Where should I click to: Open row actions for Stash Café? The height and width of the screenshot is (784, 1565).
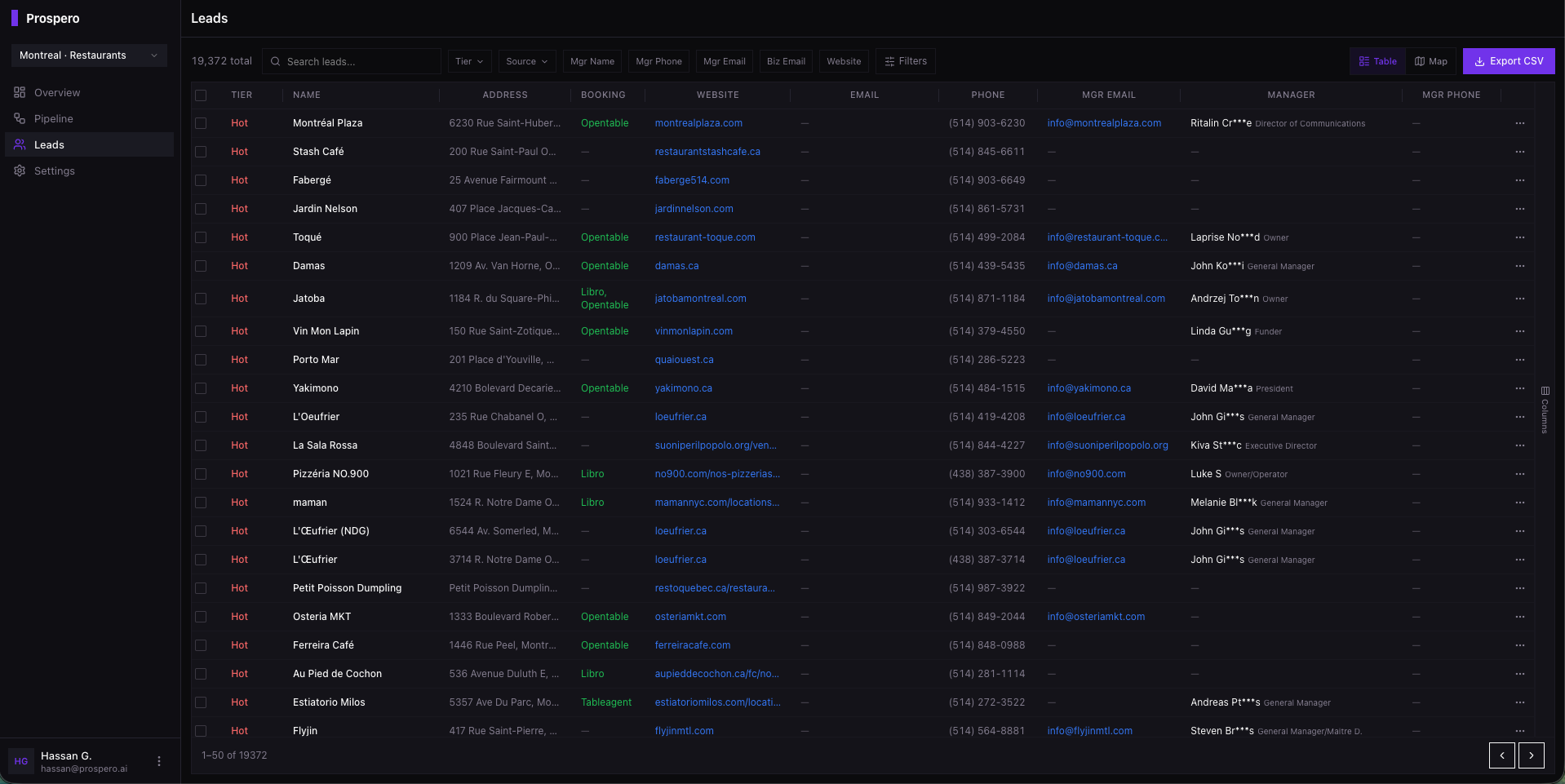pyautogui.click(x=1520, y=152)
